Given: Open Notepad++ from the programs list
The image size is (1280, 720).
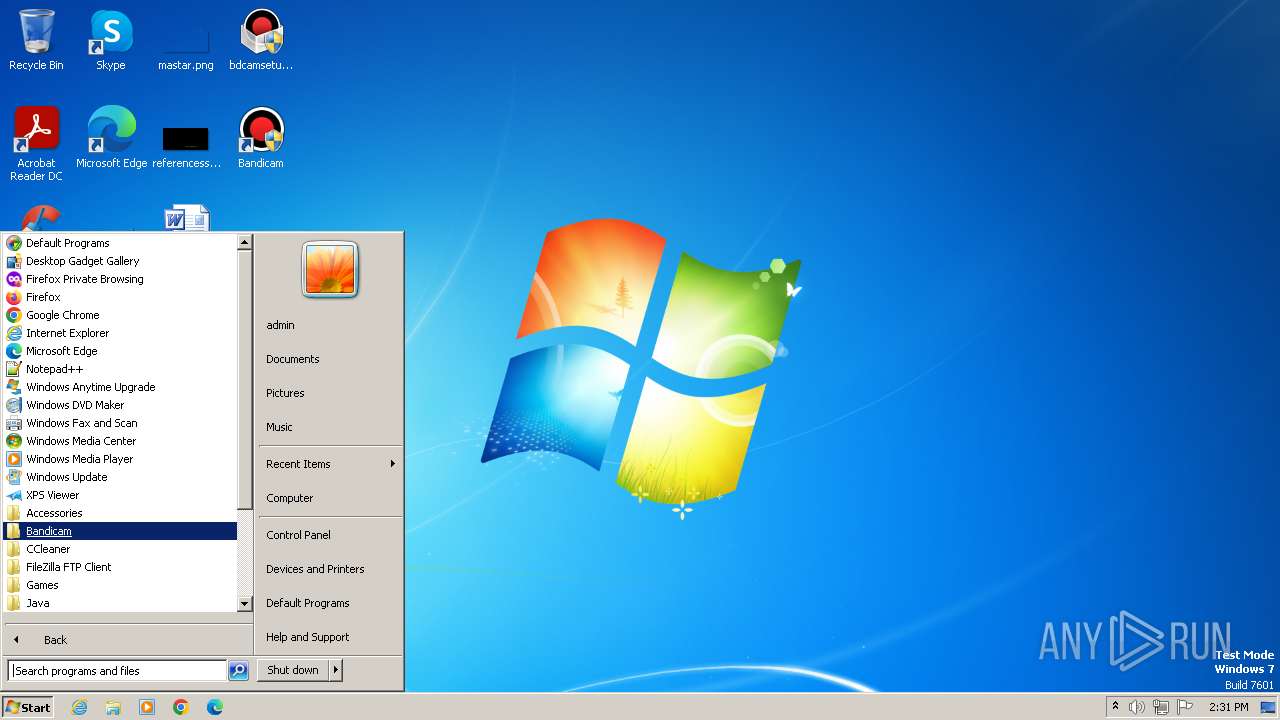Looking at the screenshot, I should click(x=120, y=369).
